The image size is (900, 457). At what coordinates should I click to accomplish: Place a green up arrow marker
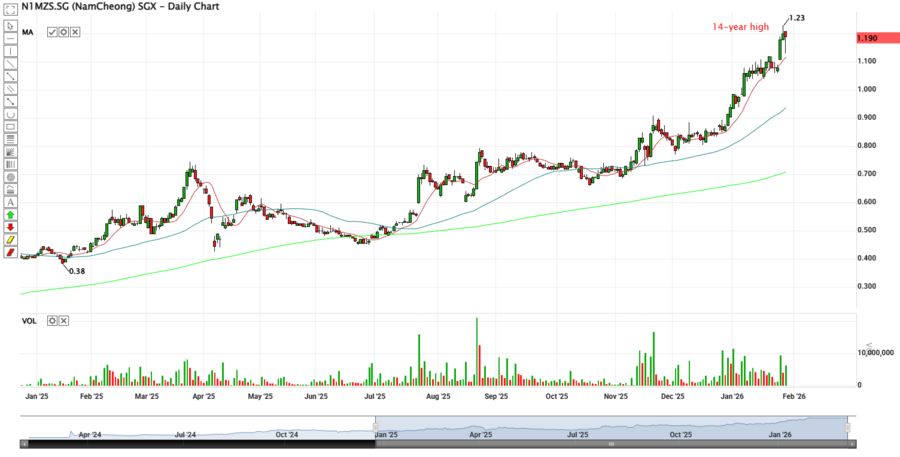click(x=10, y=215)
